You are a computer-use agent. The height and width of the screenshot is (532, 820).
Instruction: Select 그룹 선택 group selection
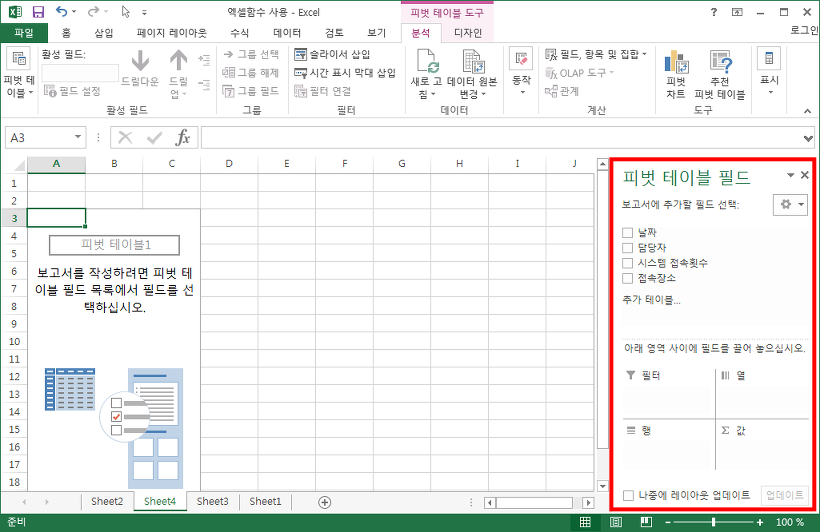(x=251, y=54)
